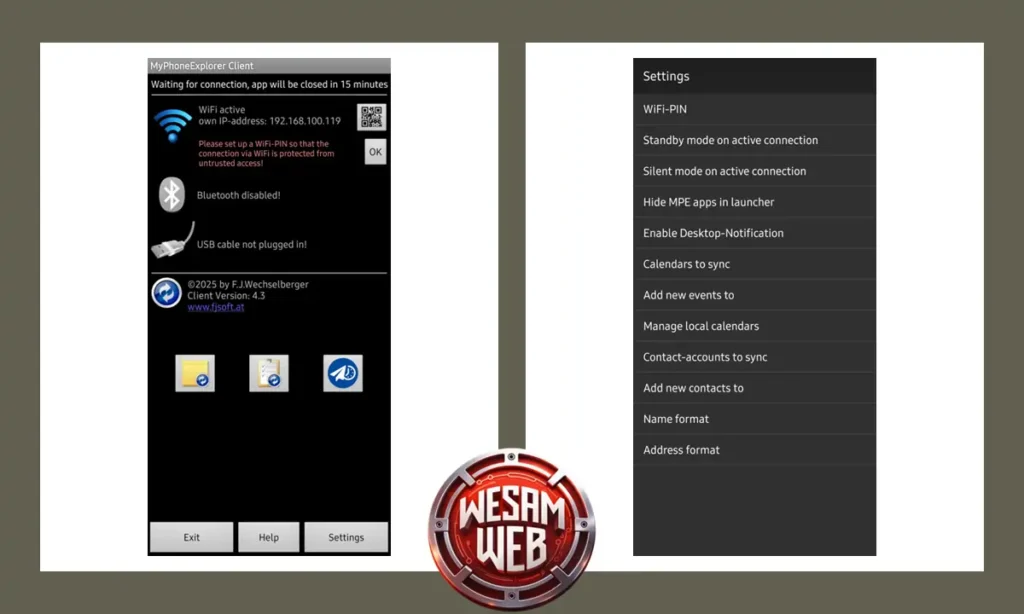
Task: Tap the Exit button
Action: (191, 537)
